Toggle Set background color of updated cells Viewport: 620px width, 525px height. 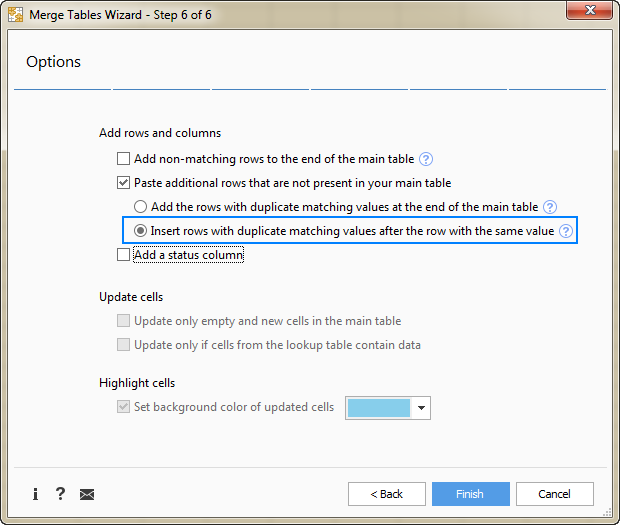coord(124,408)
